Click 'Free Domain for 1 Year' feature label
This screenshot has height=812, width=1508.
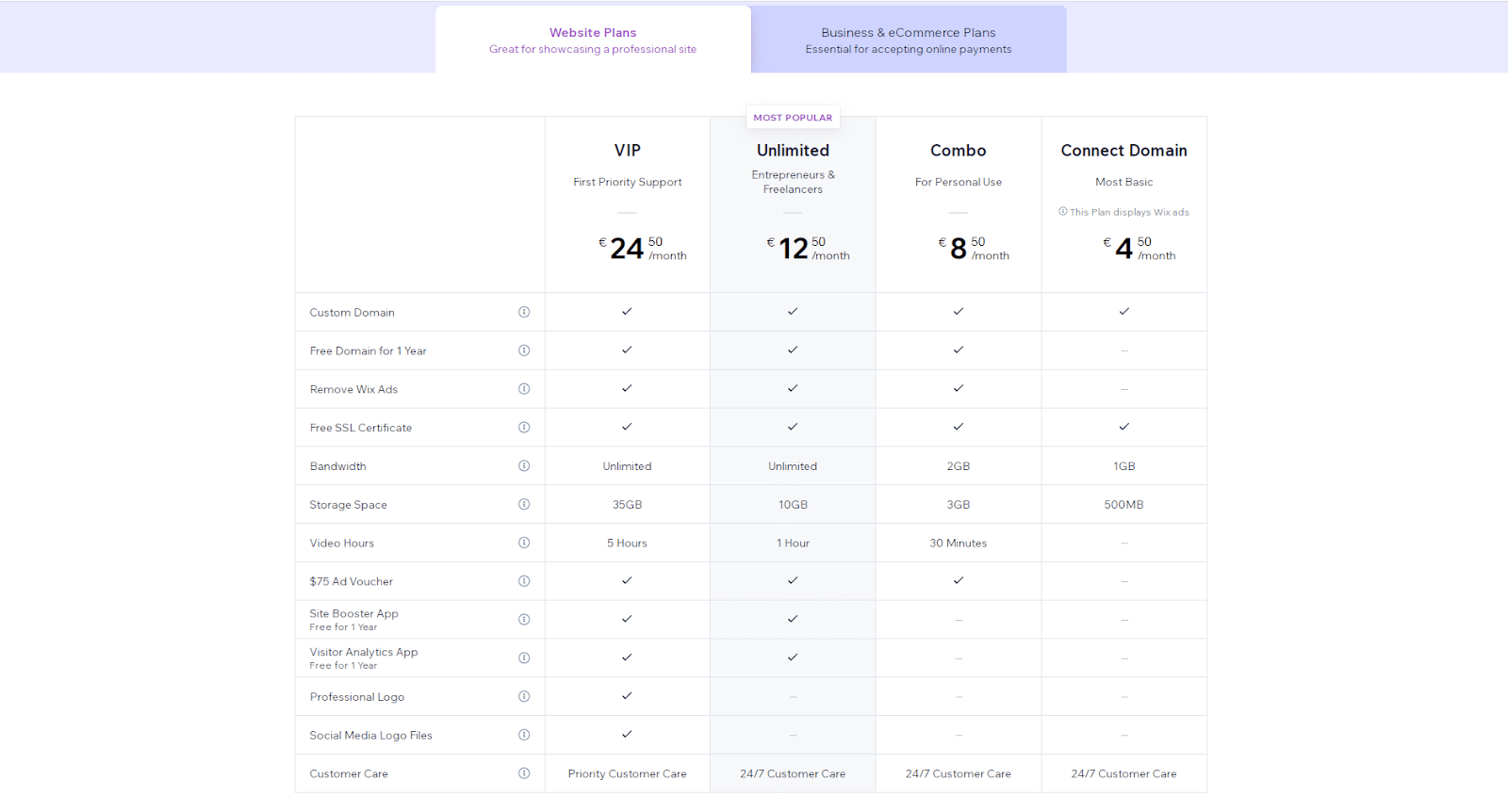point(369,351)
